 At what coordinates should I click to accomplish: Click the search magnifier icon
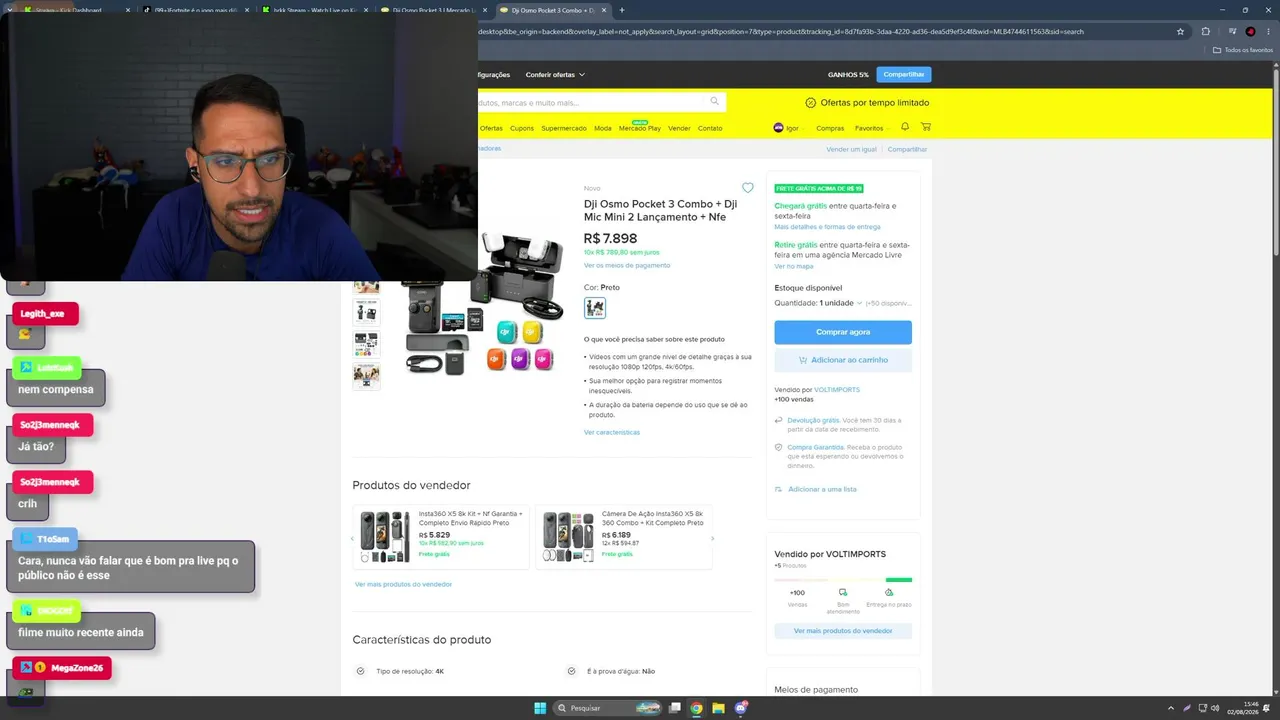714,101
